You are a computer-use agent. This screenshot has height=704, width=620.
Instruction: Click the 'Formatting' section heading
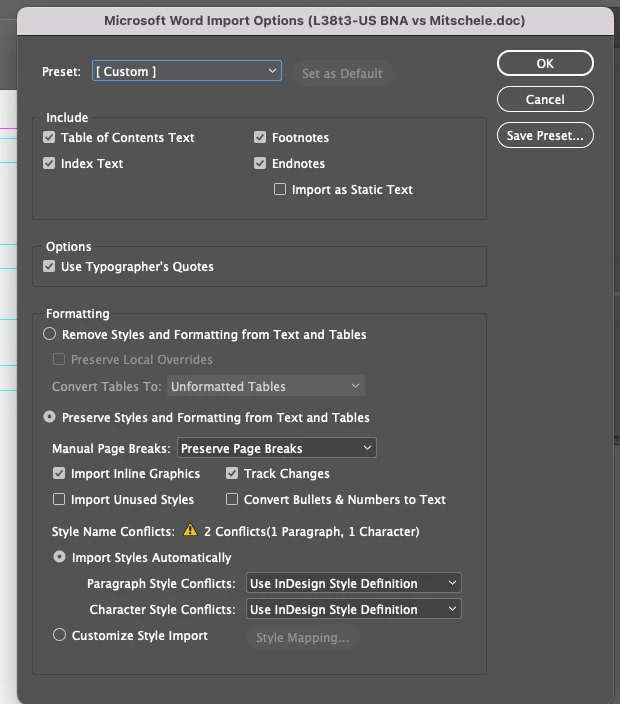click(78, 313)
